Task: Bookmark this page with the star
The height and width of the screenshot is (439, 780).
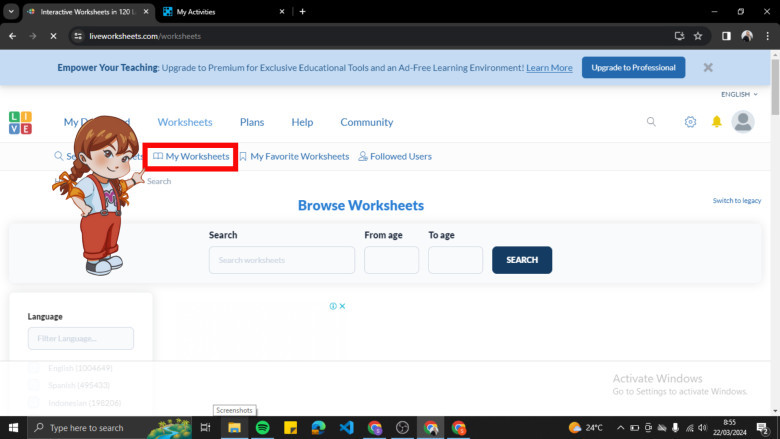Action: pos(698,36)
